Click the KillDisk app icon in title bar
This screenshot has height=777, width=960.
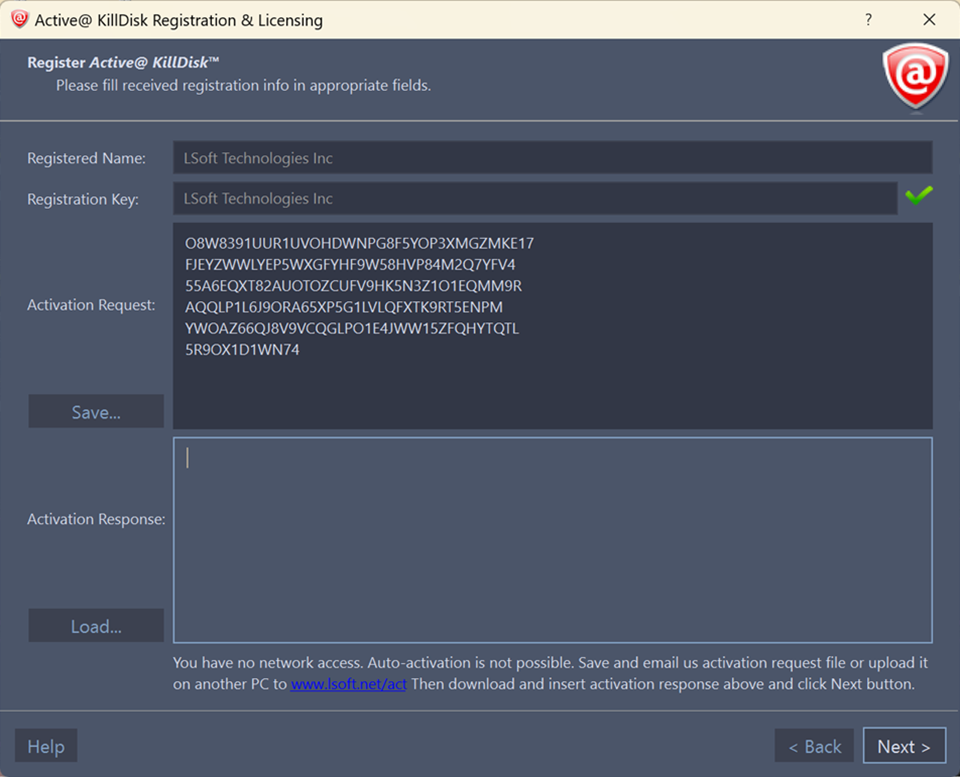pyautogui.click(x=19, y=19)
